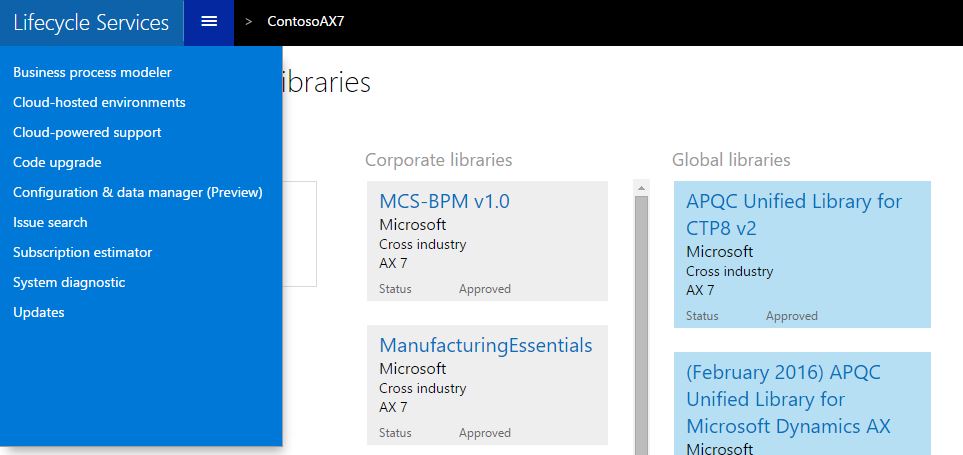Viewport: 963px width, 455px height.
Task: Open Cloud-powered support
Action: [x=87, y=132]
